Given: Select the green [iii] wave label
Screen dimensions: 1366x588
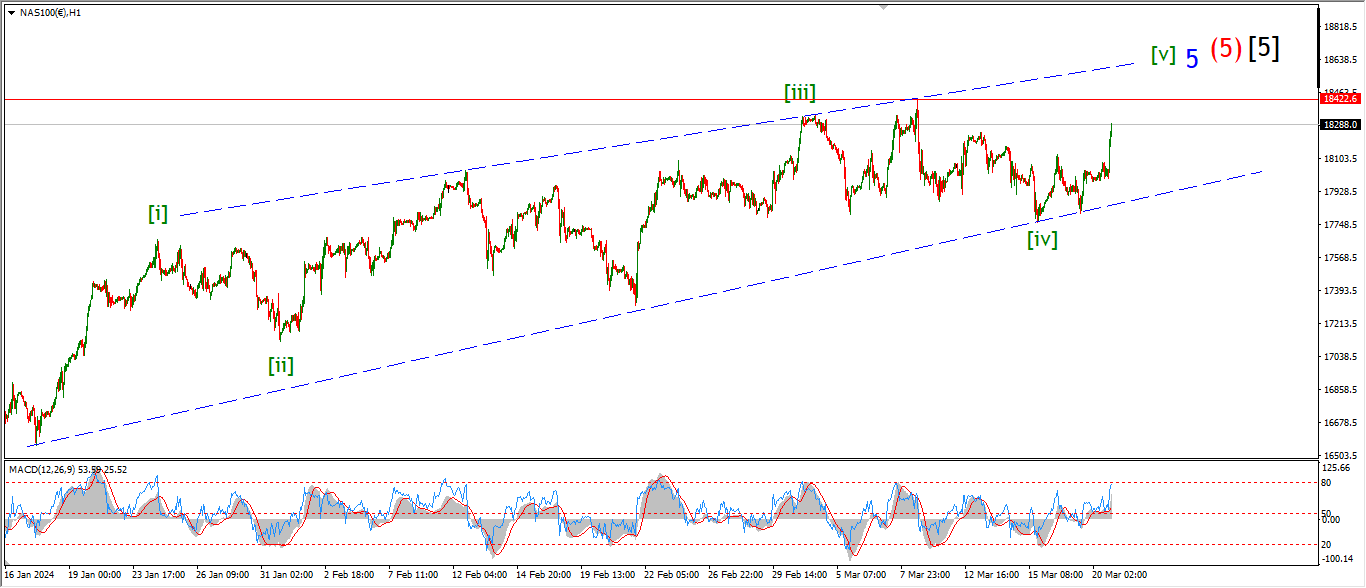Looking at the screenshot, I should (799, 93).
